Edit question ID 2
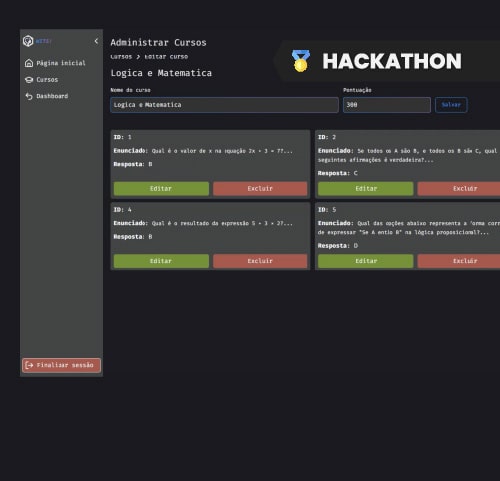Image resolution: width=500 pixels, height=481 pixels. pos(366,189)
